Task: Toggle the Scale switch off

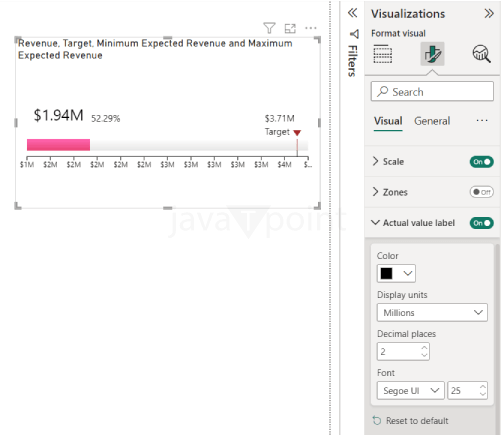Action: [x=481, y=162]
